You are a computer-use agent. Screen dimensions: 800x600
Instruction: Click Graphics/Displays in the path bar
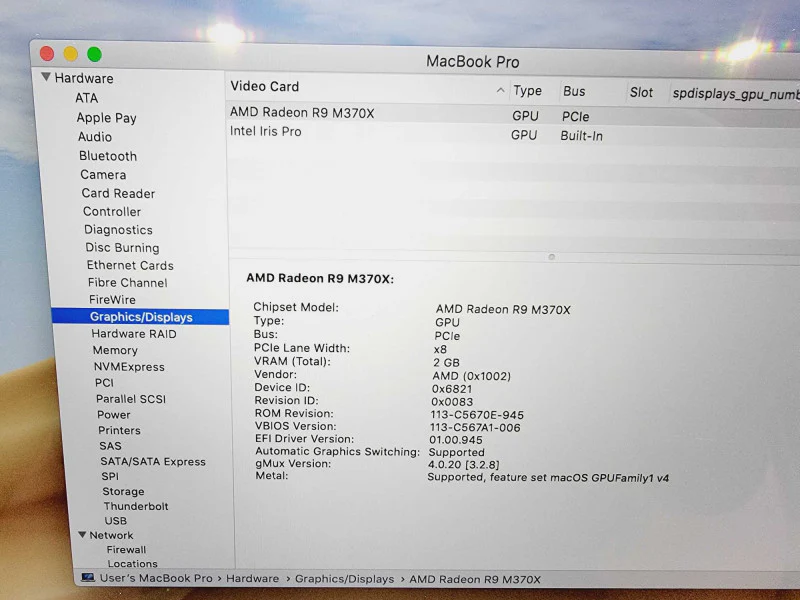(x=344, y=579)
